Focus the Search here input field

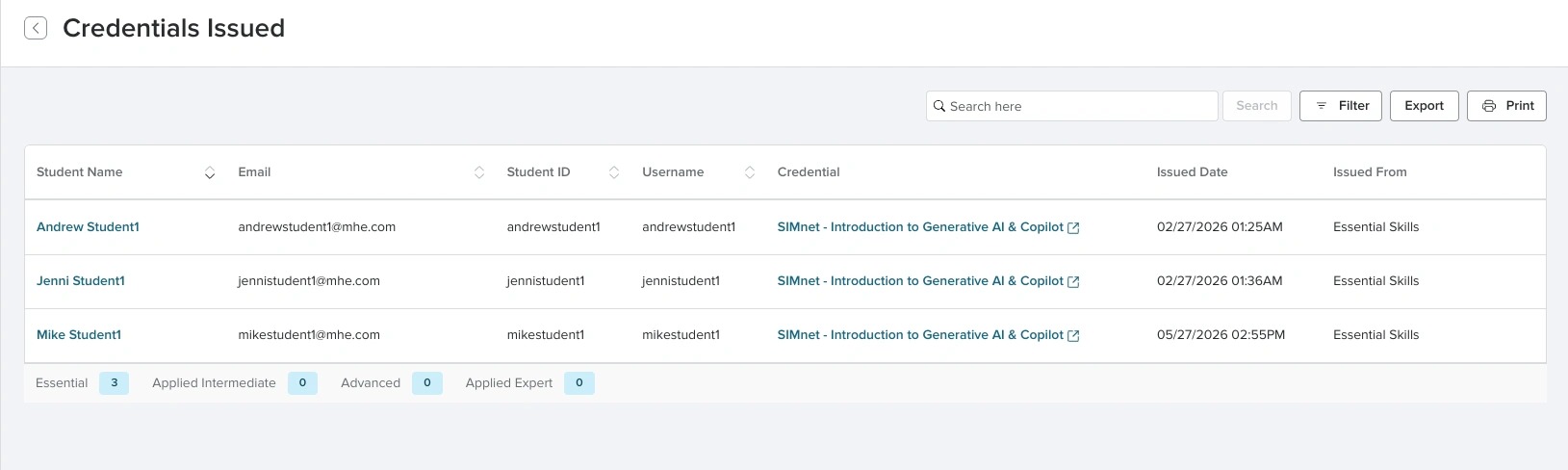tap(1071, 106)
